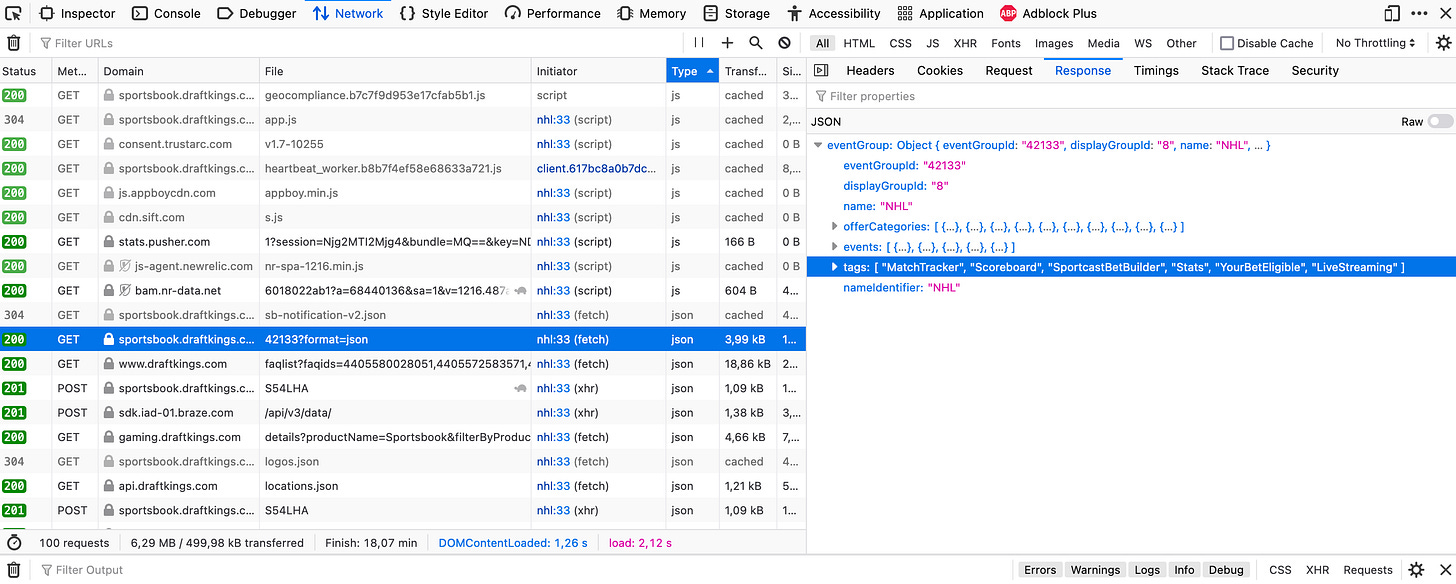
Task: Open network settings gear
Action: click(1443, 43)
